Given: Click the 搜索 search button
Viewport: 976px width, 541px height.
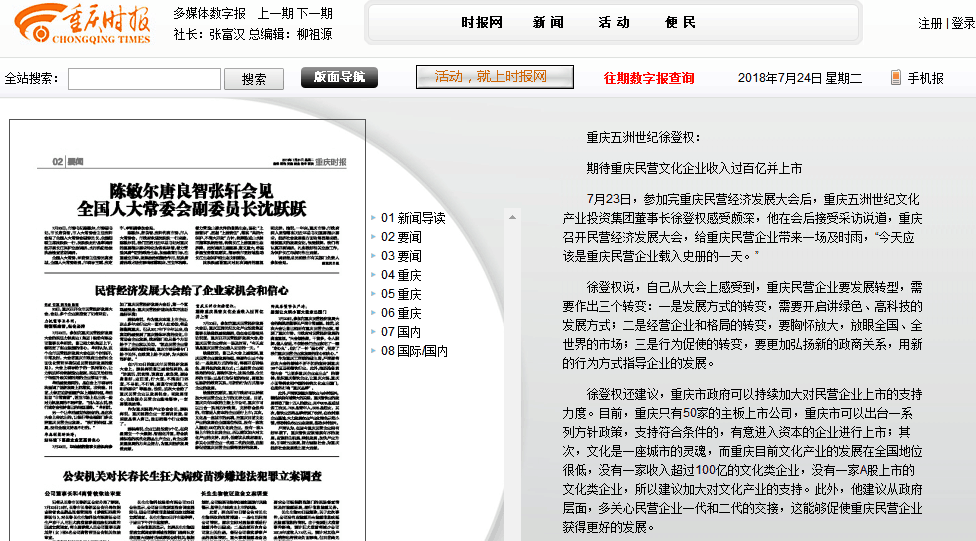Looking at the screenshot, I should click(254, 79).
